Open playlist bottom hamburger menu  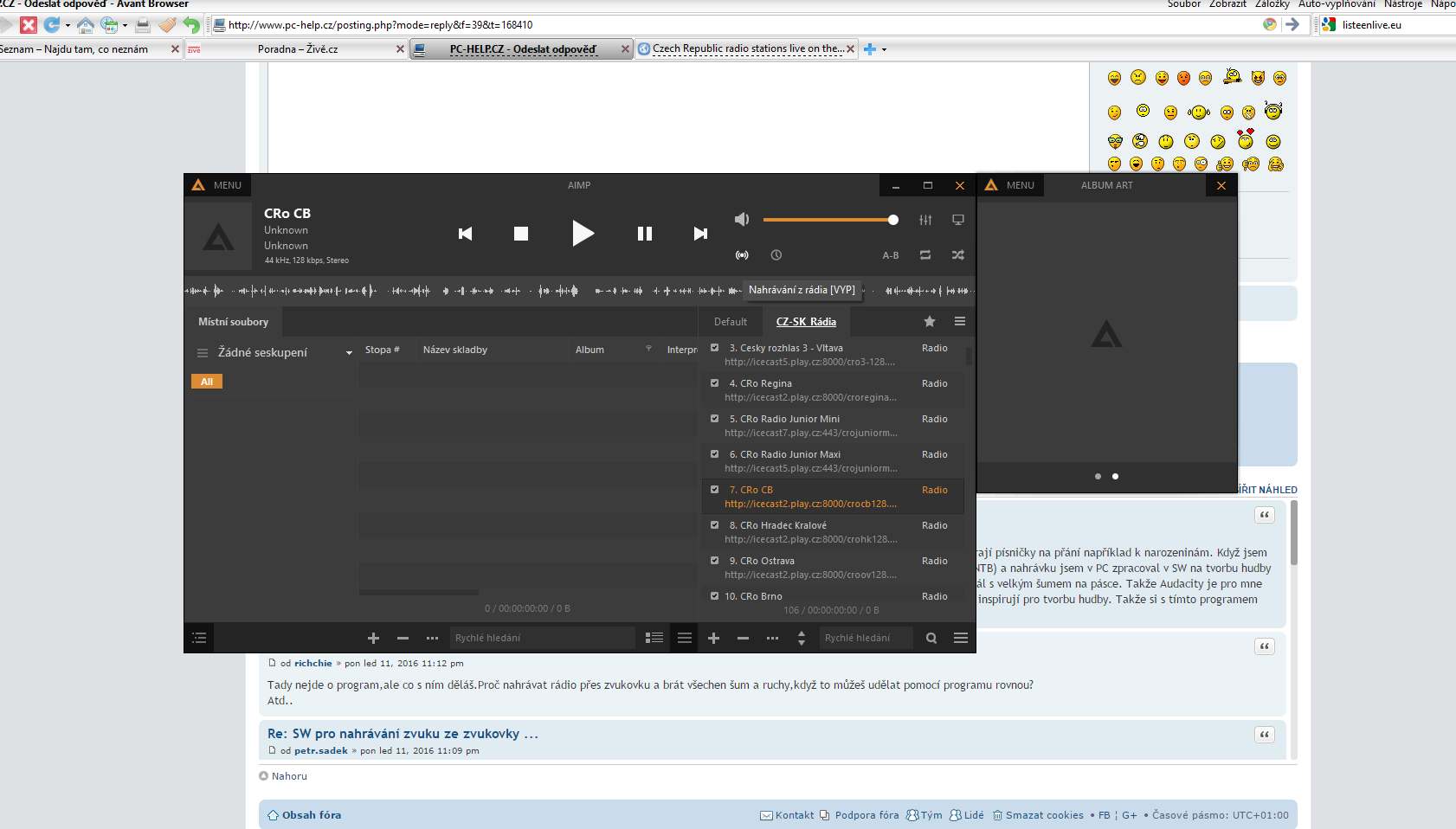click(961, 638)
